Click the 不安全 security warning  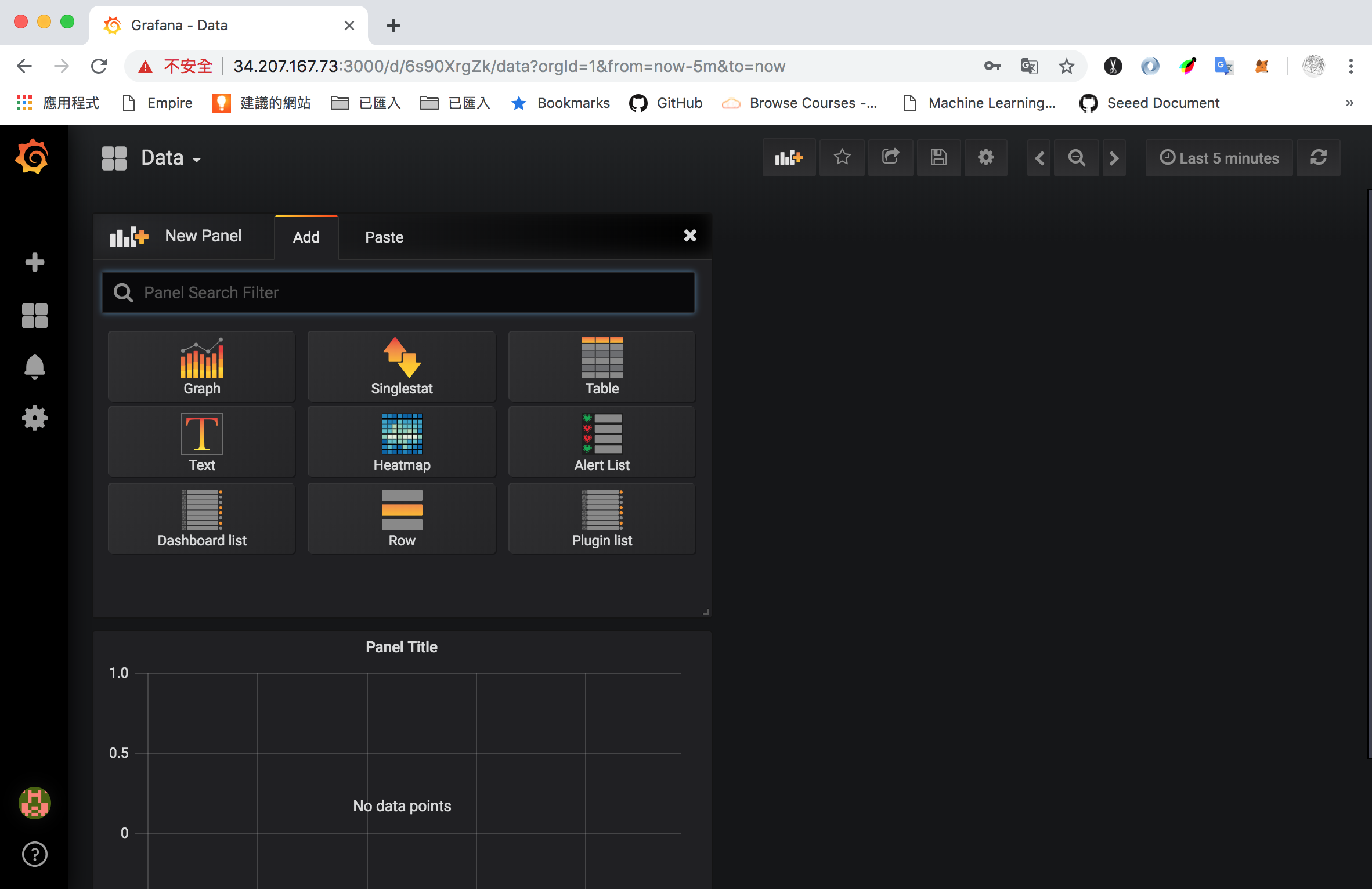[x=176, y=66]
